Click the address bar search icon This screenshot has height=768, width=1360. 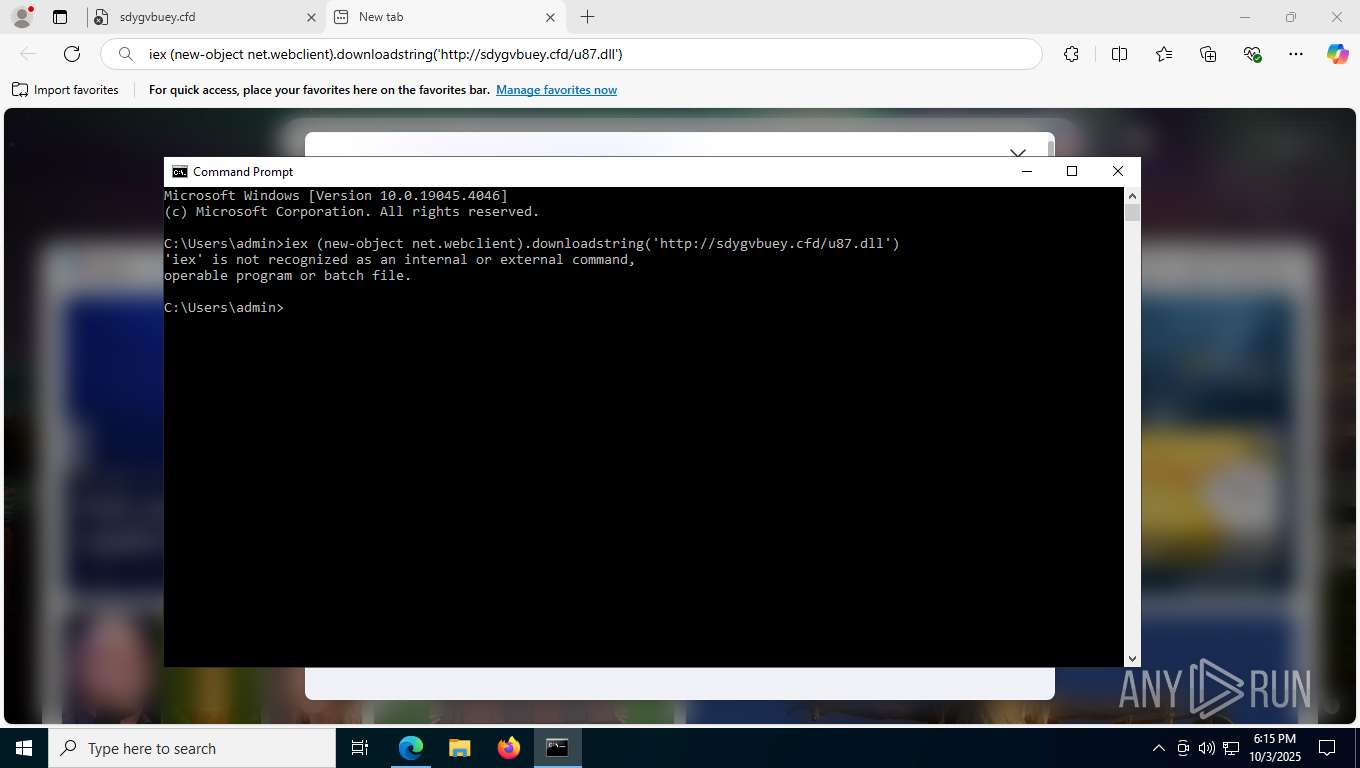126,54
